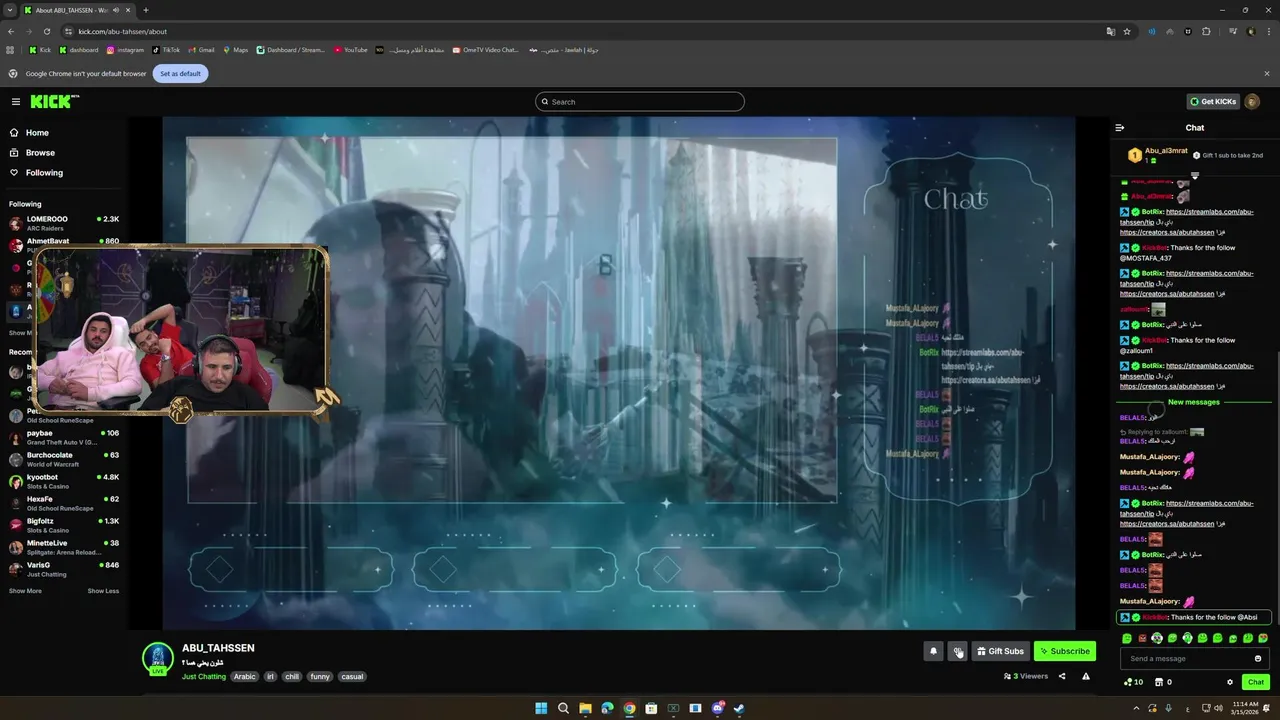Open a new Chrome tab

tap(145, 10)
